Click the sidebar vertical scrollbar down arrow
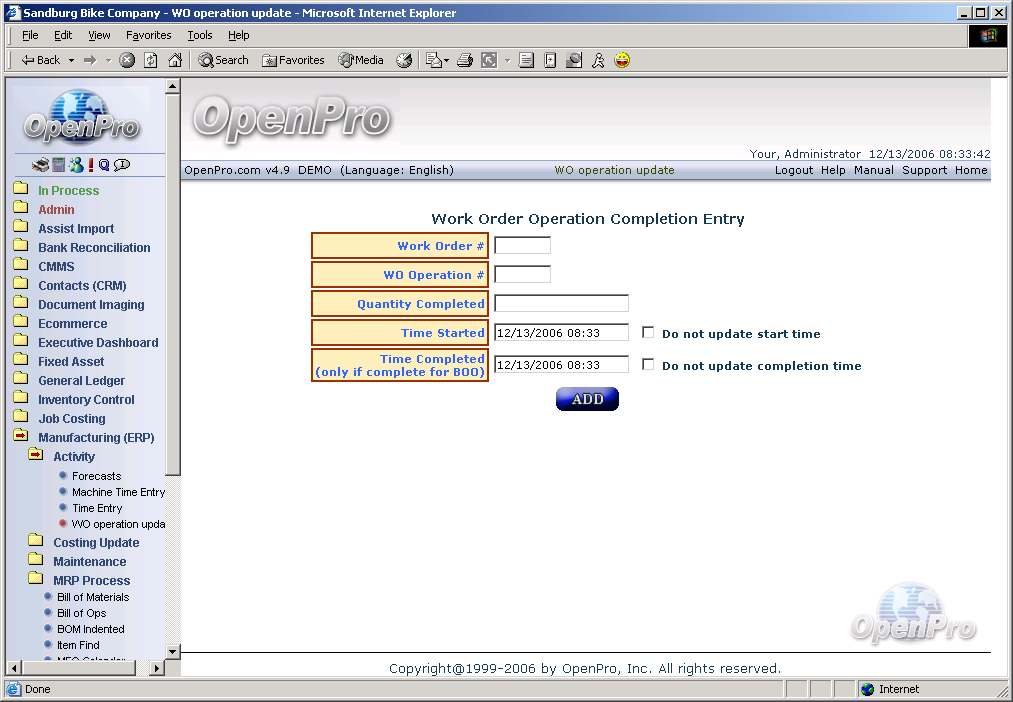Viewport: 1013px width, 702px height. click(x=172, y=651)
